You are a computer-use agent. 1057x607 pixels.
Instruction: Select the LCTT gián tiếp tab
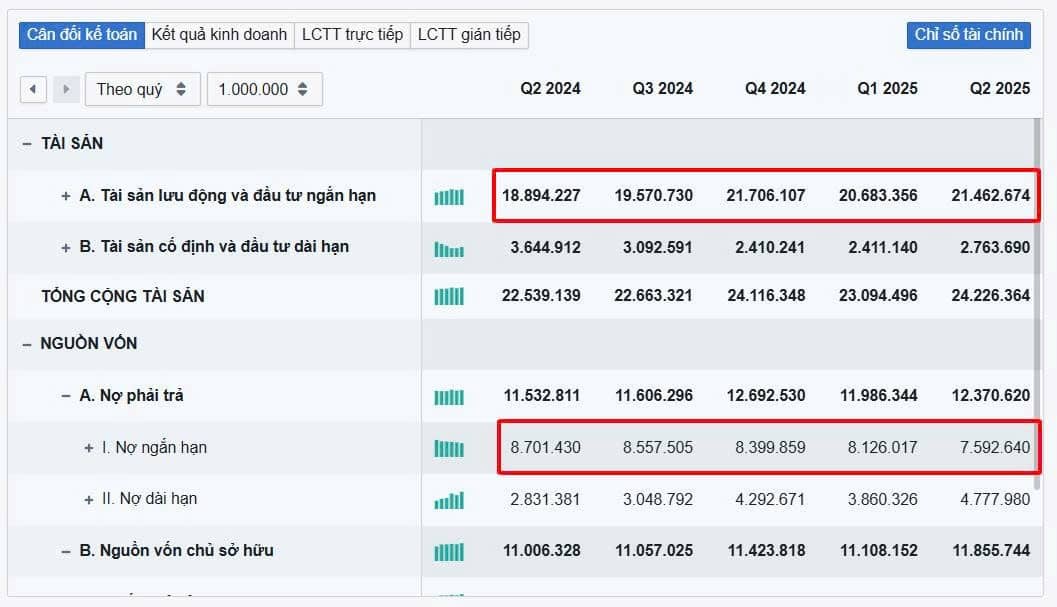pos(469,35)
